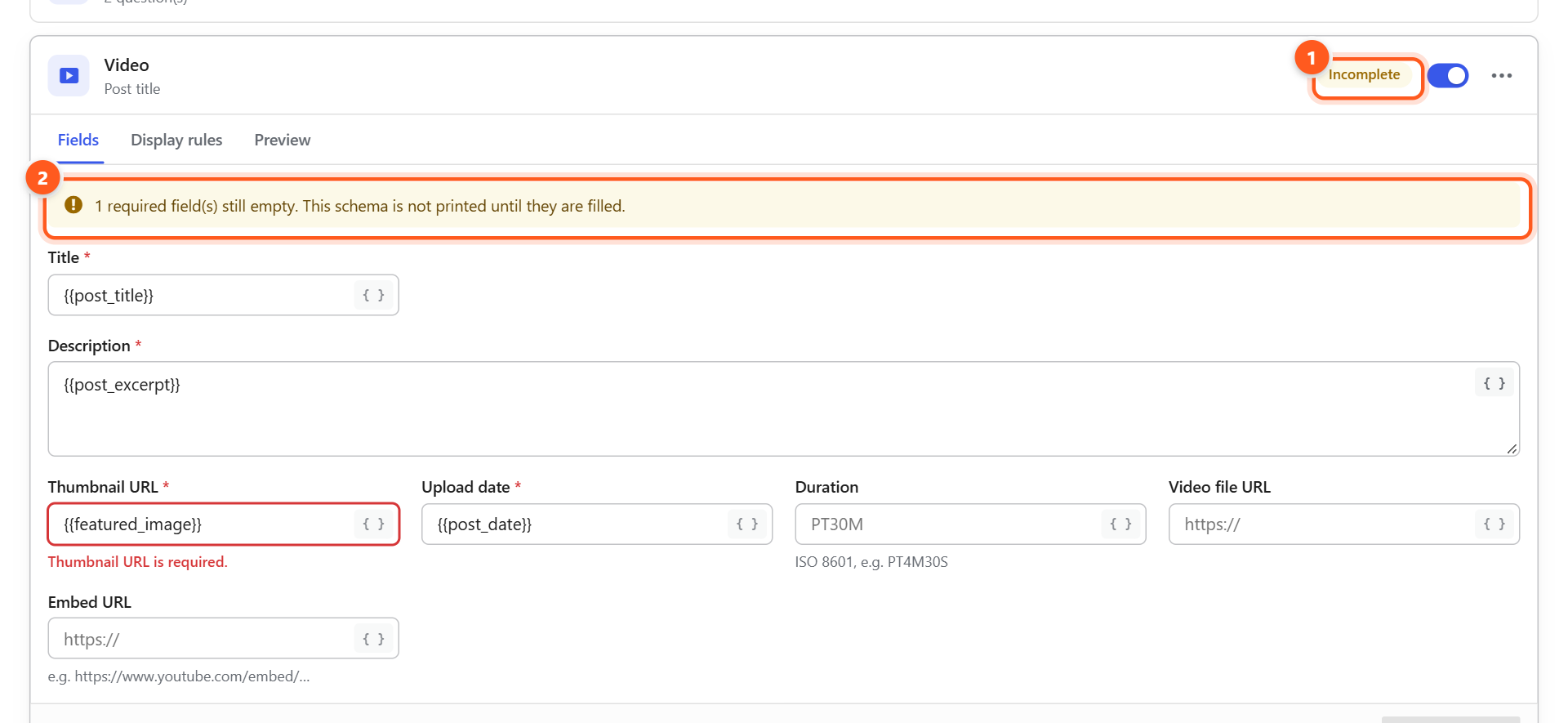1568x723 pixels.
Task: Click the Video schema play icon
Action: pos(69,76)
